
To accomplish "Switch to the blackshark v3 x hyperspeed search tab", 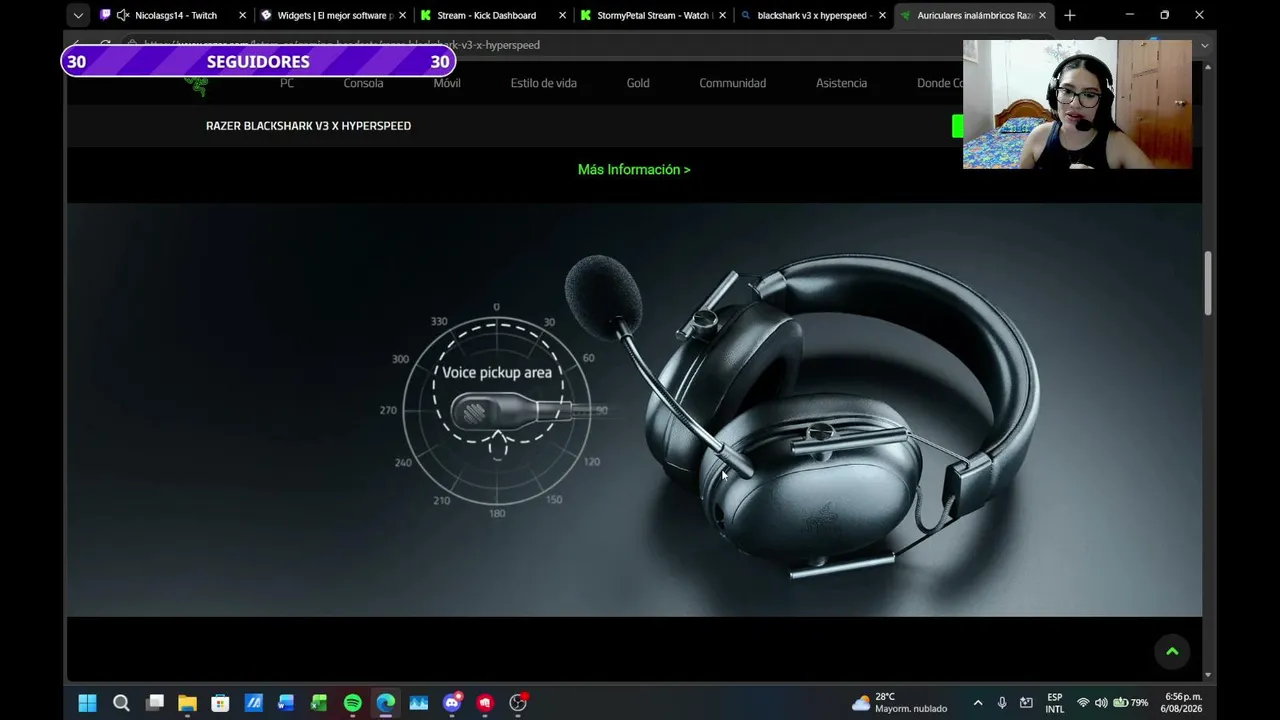I will [814, 16].
